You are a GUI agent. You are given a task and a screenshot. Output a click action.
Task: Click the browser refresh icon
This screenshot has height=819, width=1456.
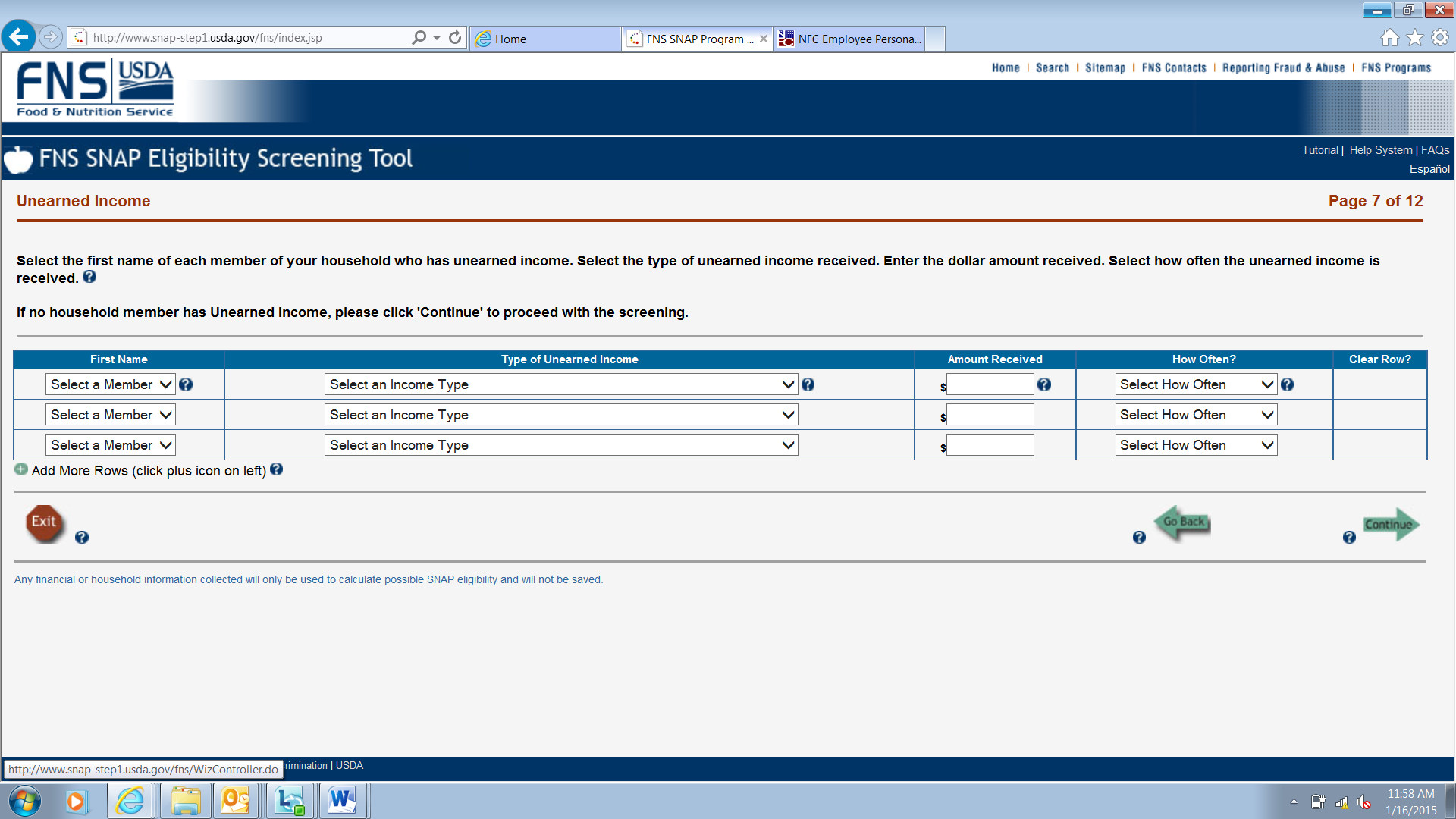point(455,38)
